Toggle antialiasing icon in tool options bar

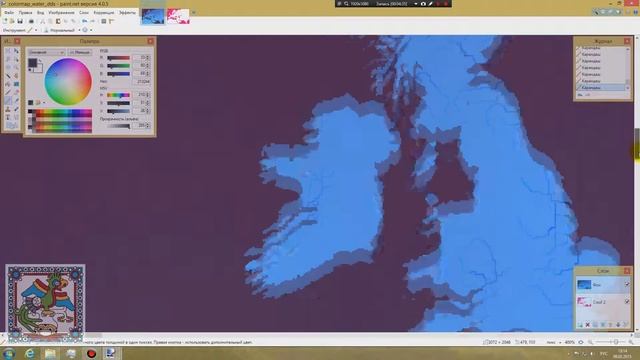coord(85,30)
